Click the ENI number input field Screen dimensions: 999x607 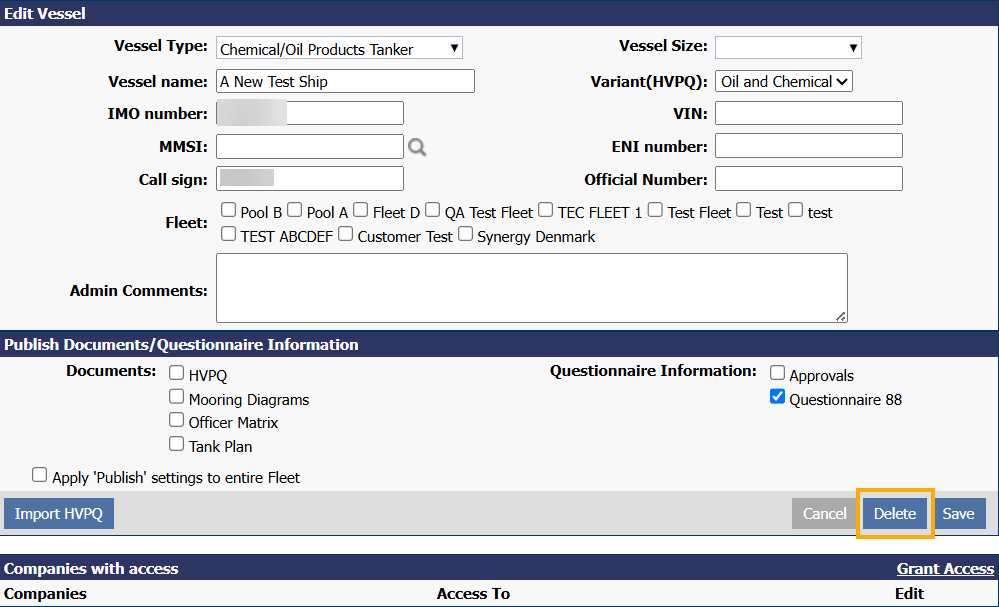tap(808, 146)
